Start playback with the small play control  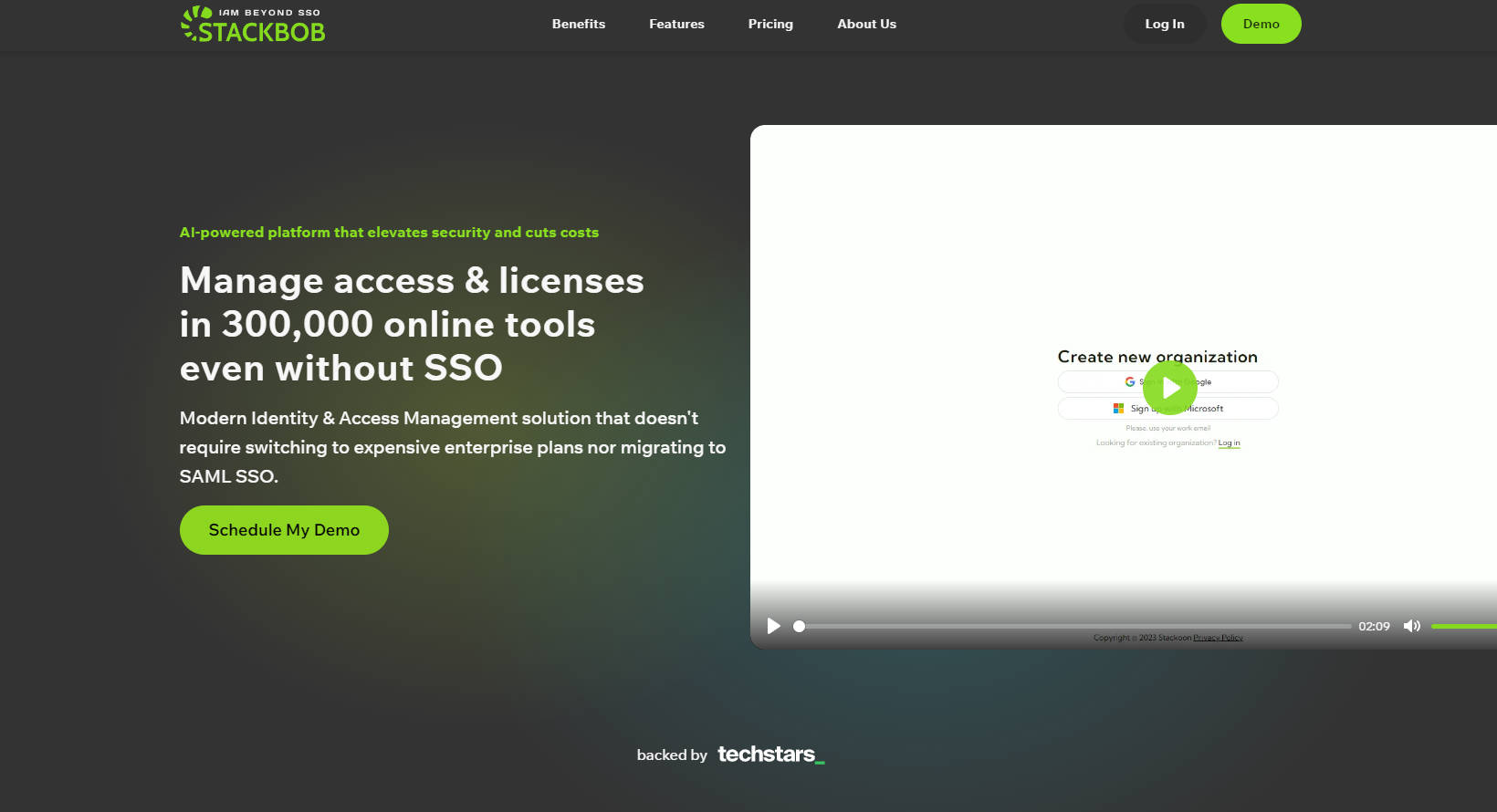tap(774, 626)
